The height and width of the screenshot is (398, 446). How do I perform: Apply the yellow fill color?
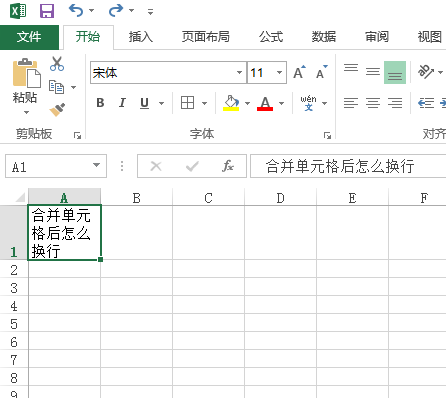coord(231,103)
